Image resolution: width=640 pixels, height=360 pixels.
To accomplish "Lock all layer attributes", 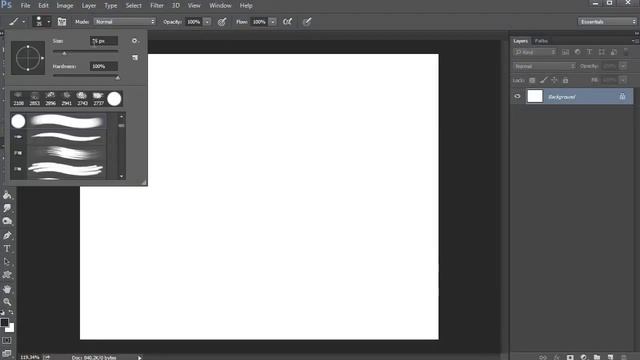I will click(x=565, y=80).
